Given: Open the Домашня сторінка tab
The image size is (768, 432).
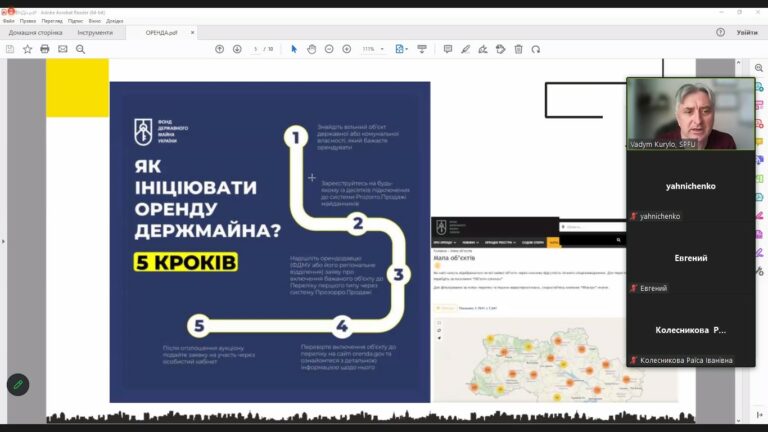Looking at the screenshot, I should pyautogui.click(x=35, y=32).
